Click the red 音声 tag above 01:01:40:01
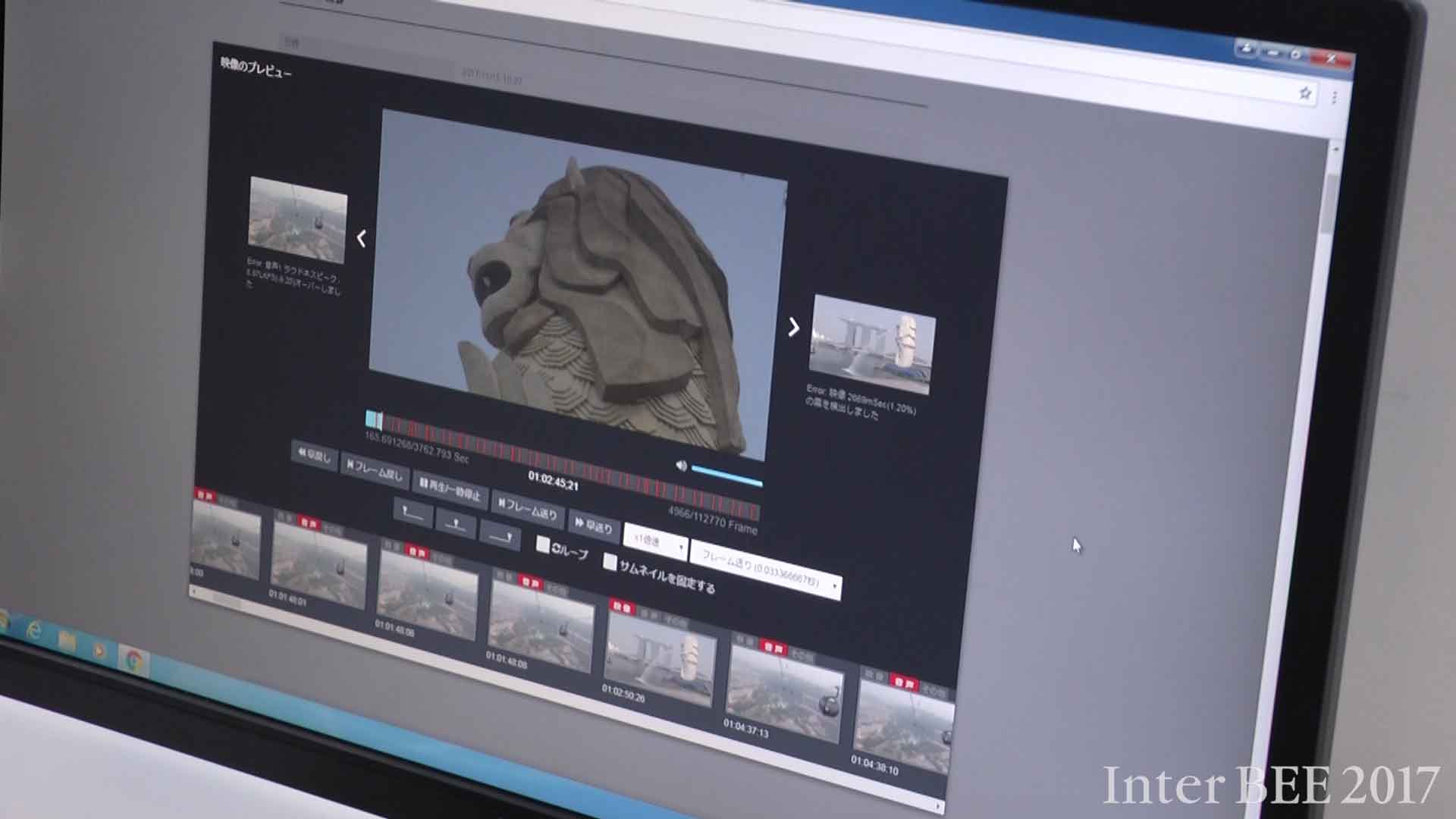The height and width of the screenshot is (819, 1456). point(309,522)
